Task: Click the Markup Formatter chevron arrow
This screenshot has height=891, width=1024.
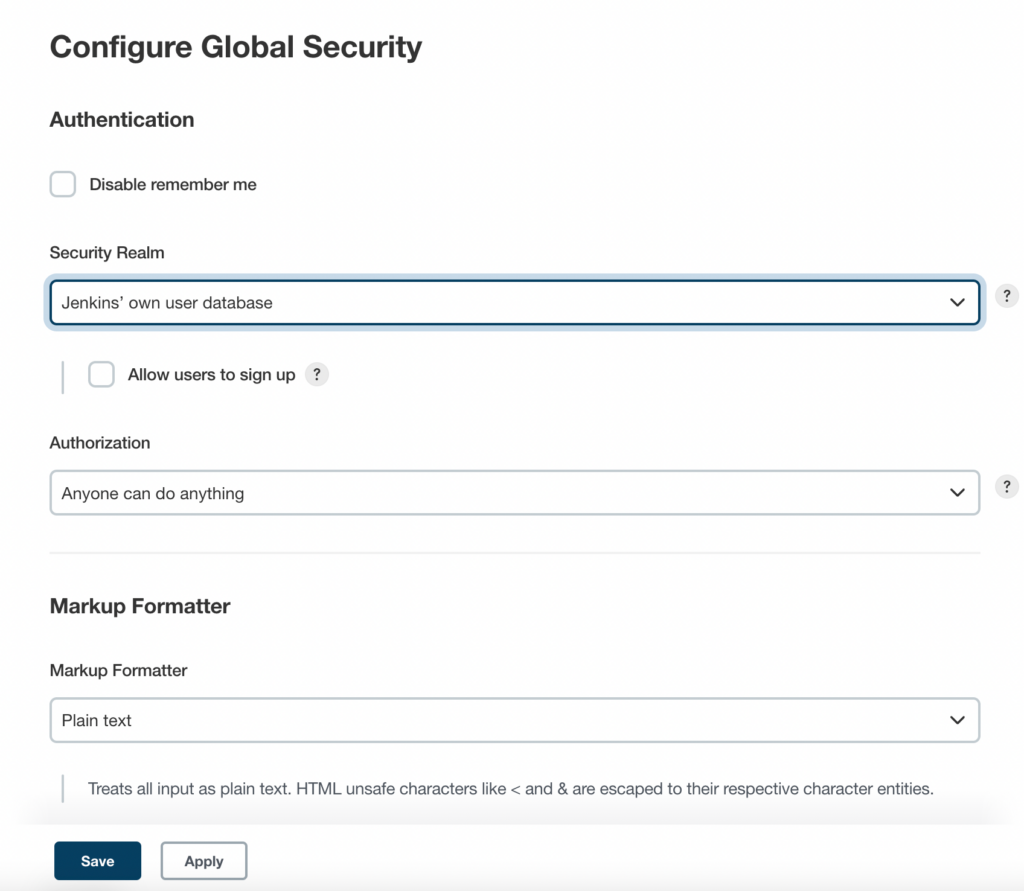Action: tap(959, 720)
